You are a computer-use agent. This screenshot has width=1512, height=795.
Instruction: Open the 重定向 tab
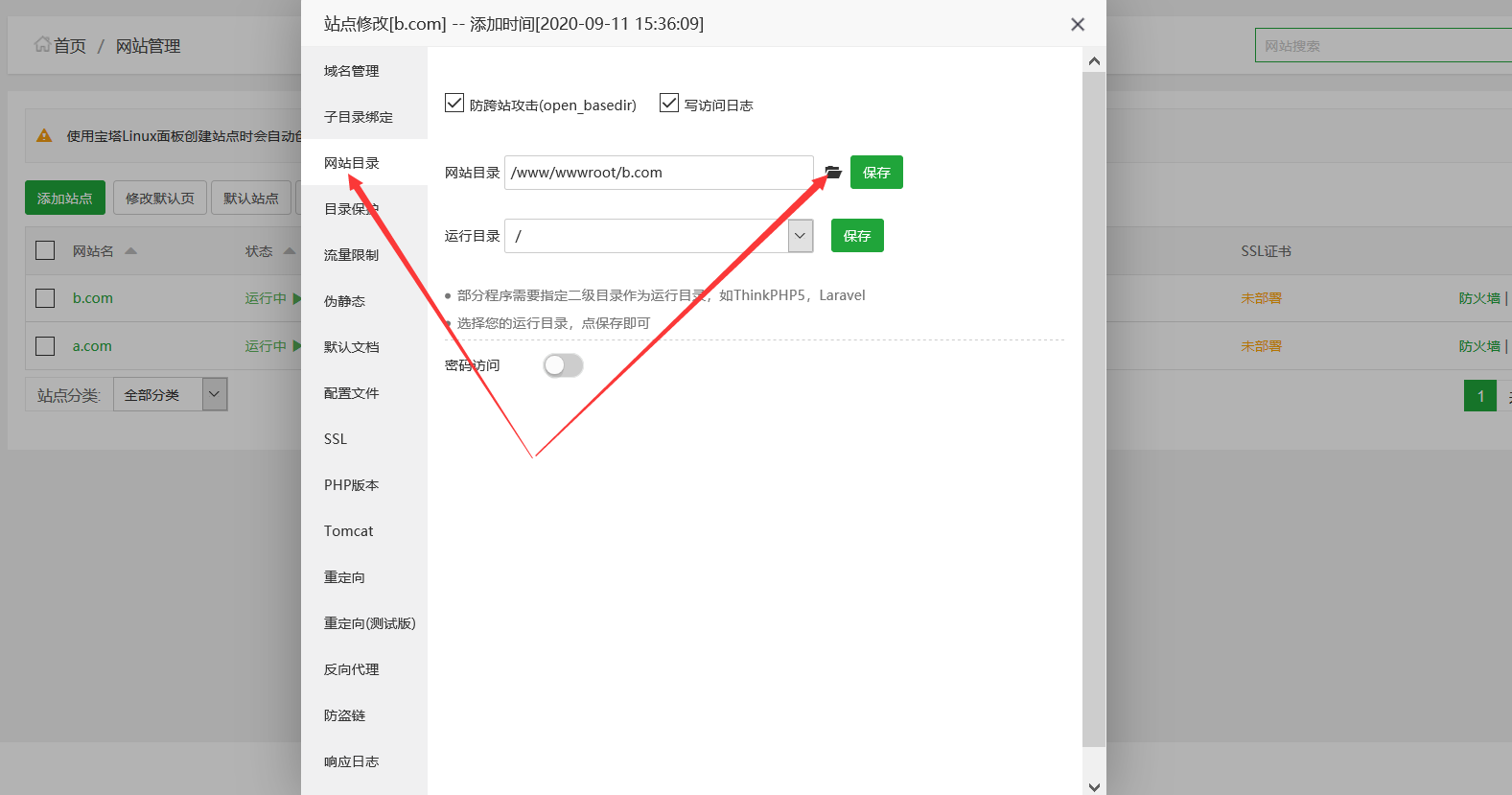364,577
